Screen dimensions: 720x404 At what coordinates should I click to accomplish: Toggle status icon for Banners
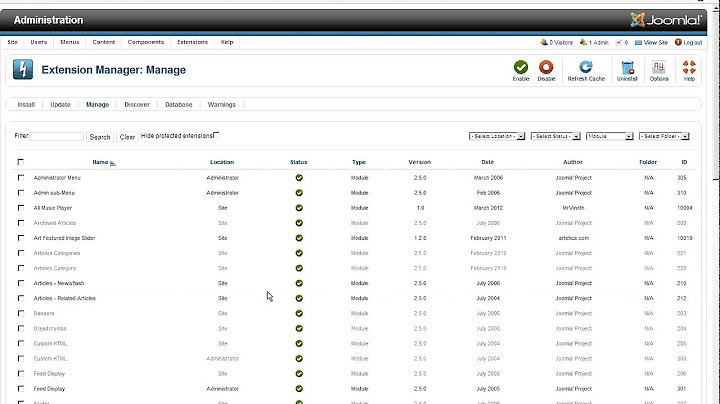coord(299,314)
